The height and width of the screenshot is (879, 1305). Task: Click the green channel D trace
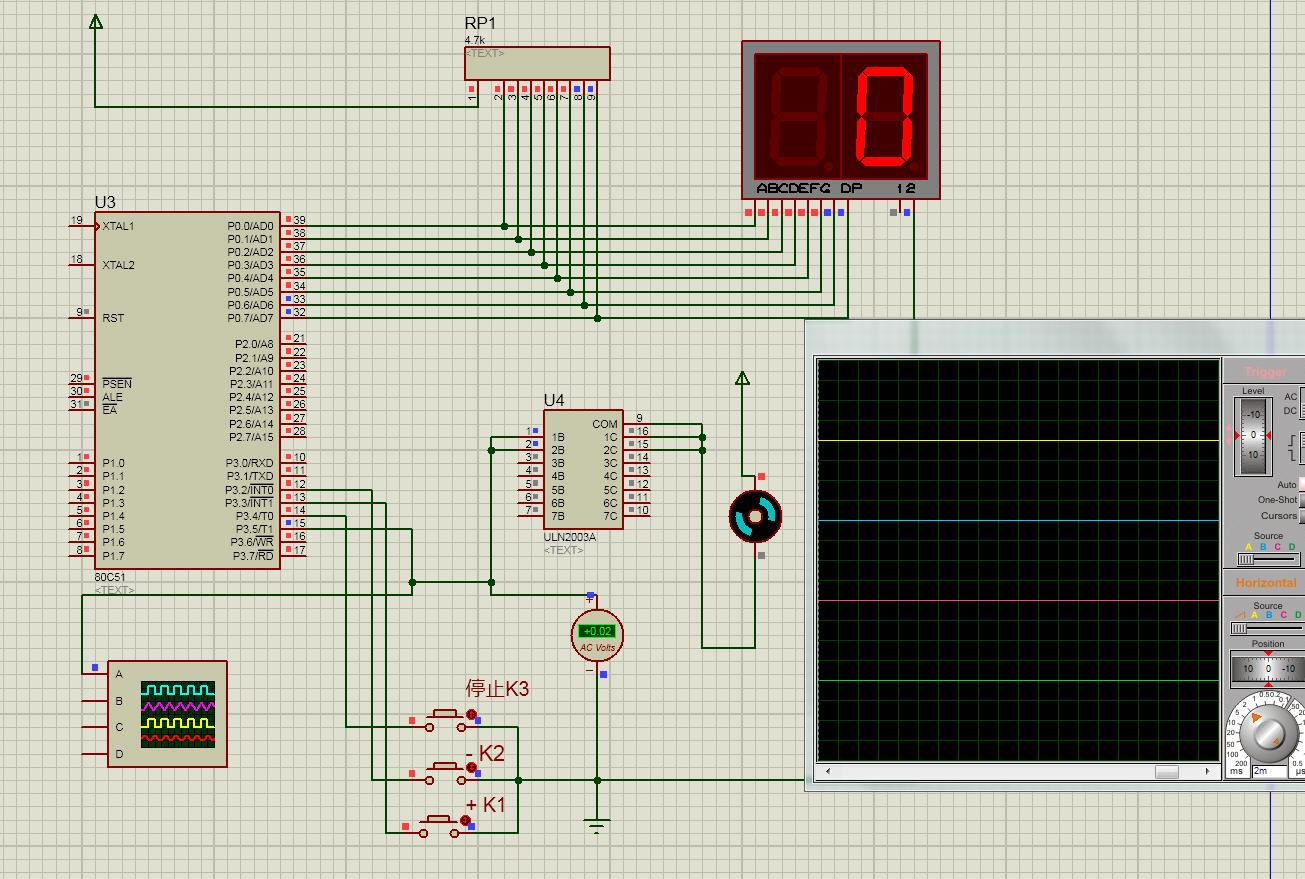(x=1018, y=680)
